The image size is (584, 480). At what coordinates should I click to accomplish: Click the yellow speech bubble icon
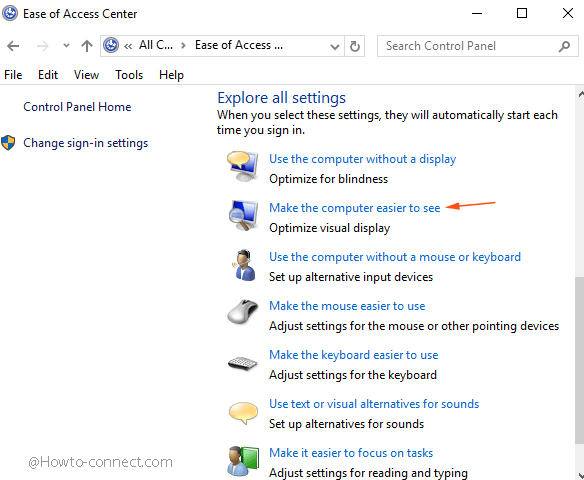tap(243, 413)
